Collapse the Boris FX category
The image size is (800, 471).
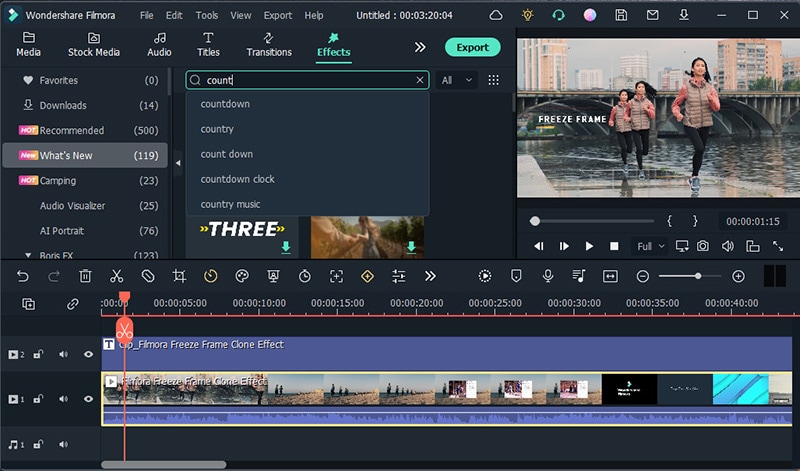[x=28, y=255]
